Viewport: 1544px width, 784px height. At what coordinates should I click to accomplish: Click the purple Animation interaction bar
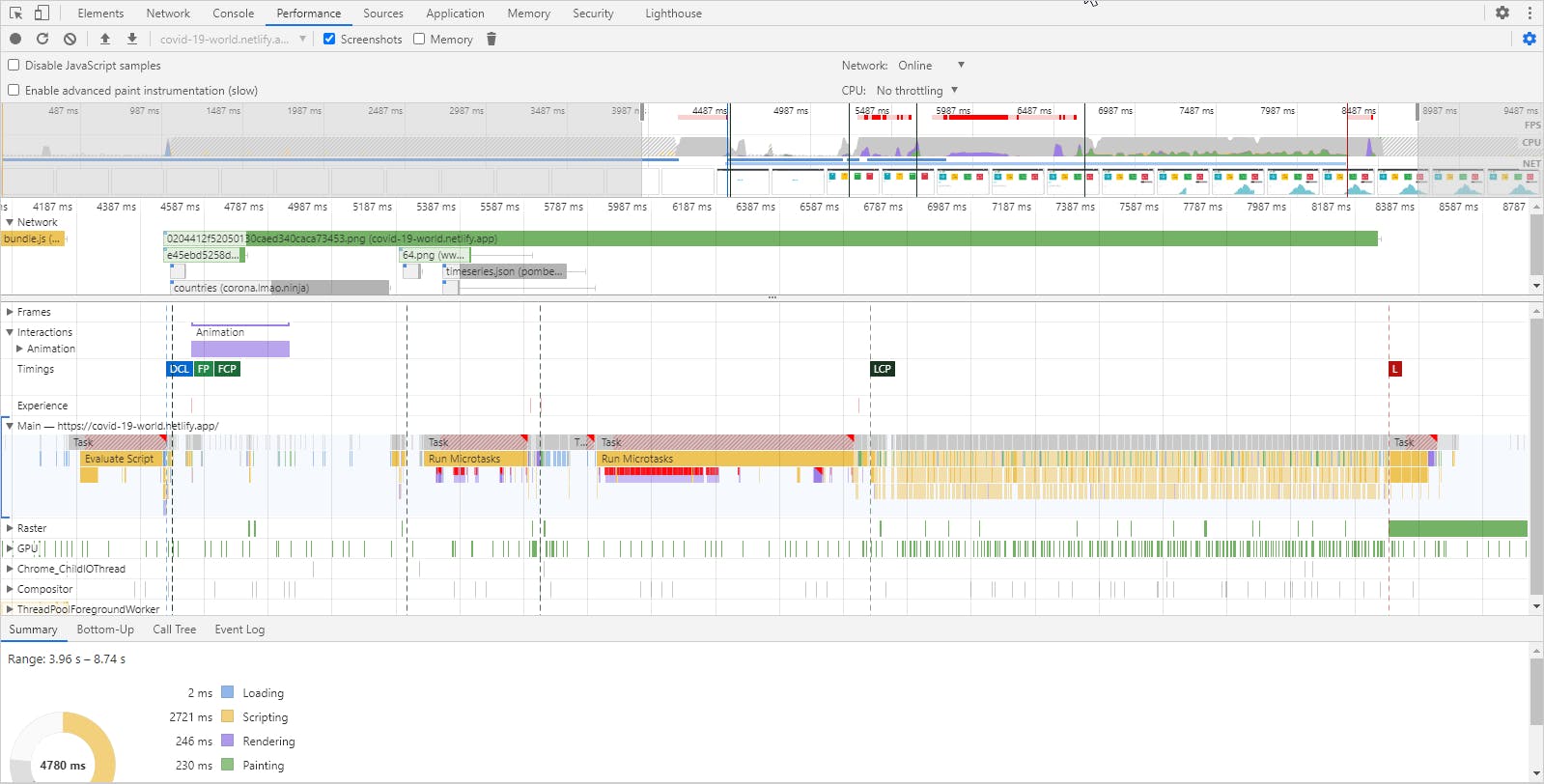(x=240, y=349)
